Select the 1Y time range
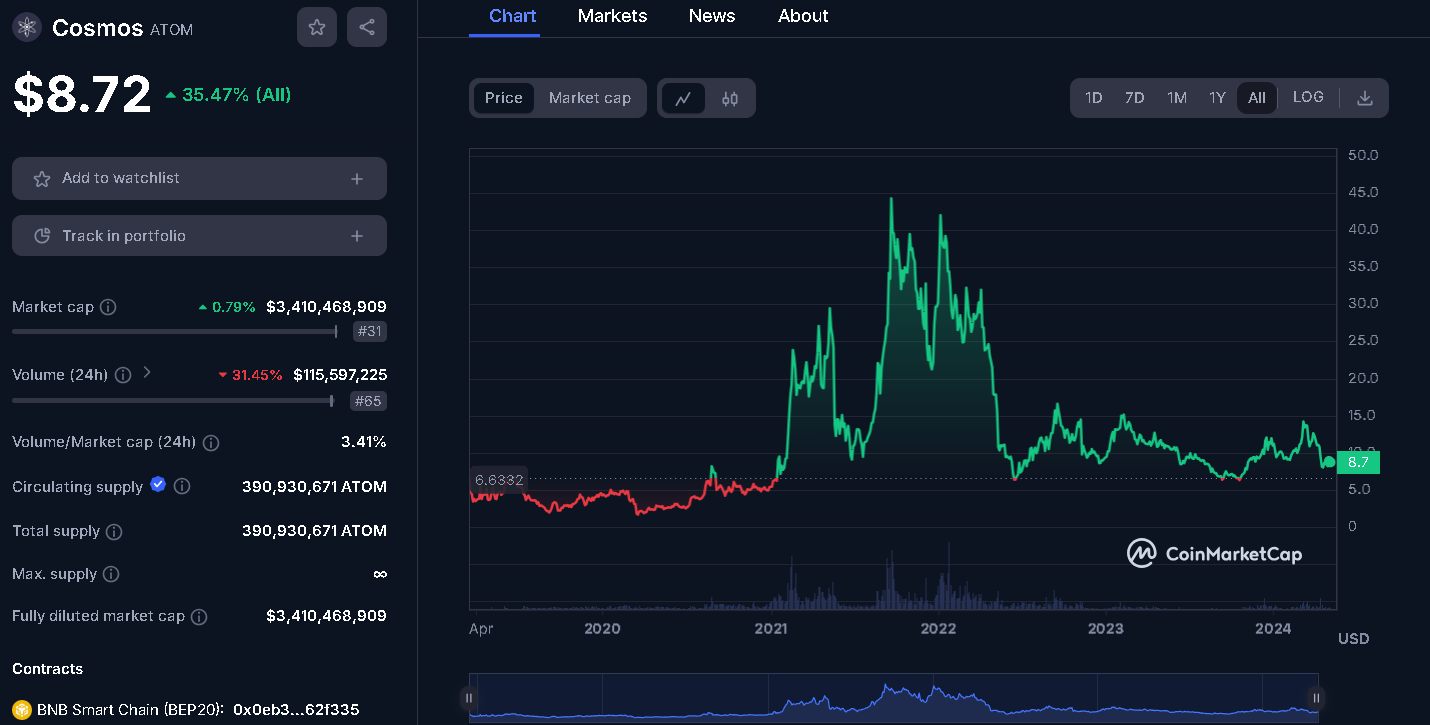 click(1217, 98)
